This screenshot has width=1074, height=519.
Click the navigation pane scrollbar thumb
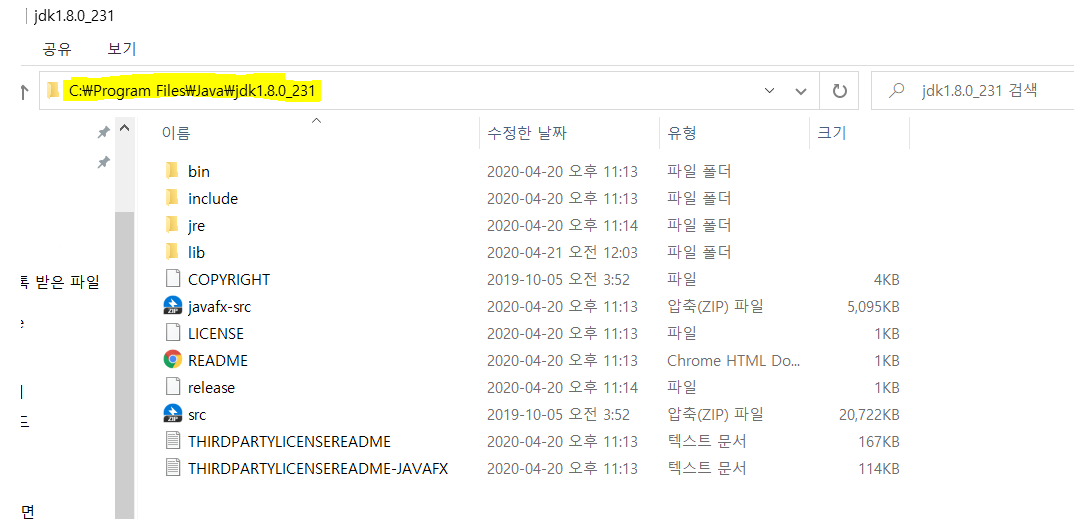click(x=124, y=364)
